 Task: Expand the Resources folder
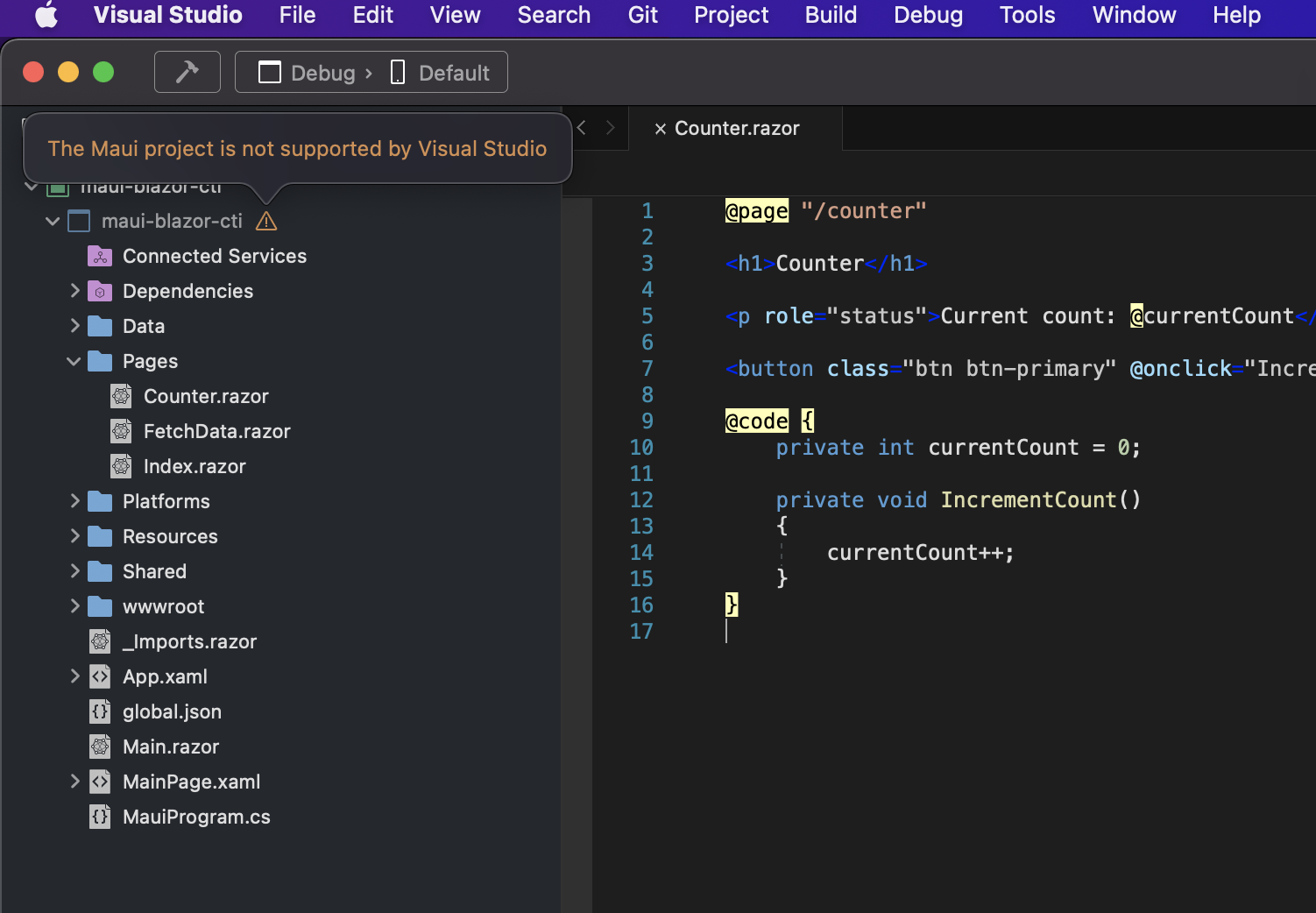click(74, 536)
